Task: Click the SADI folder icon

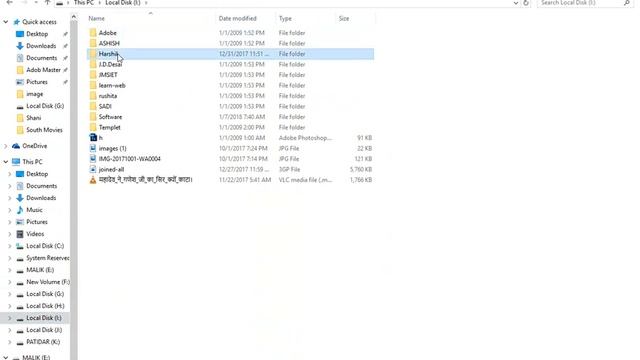Action: [93, 106]
